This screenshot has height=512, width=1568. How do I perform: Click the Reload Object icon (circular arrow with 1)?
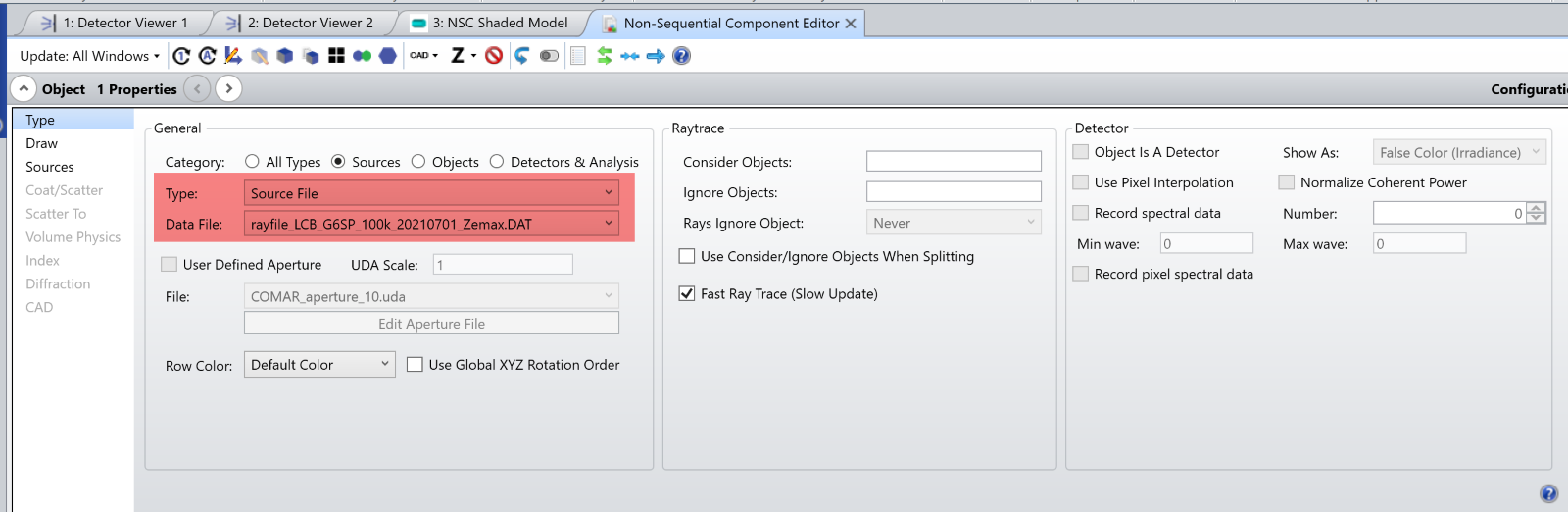click(181, 56)
